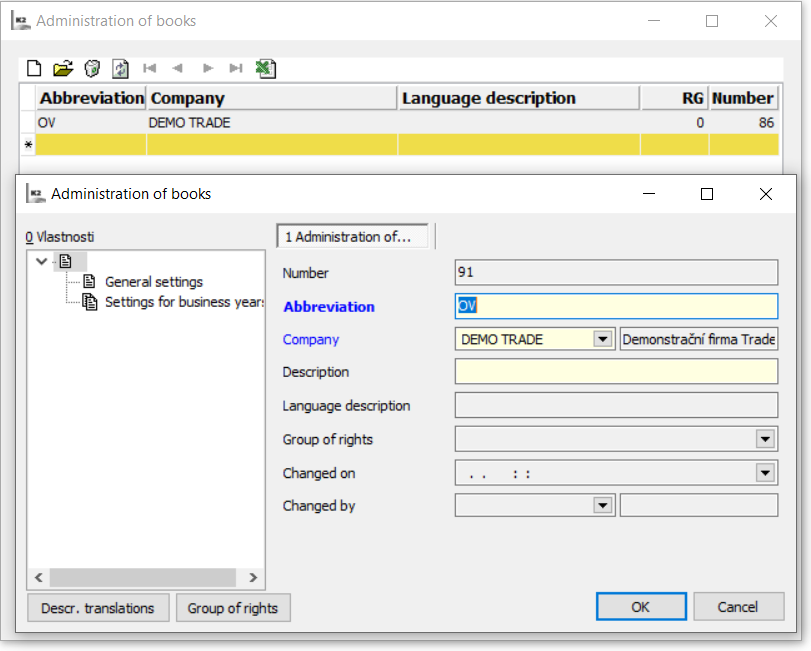Confirm the dialog with OK

tap(640, 606)
